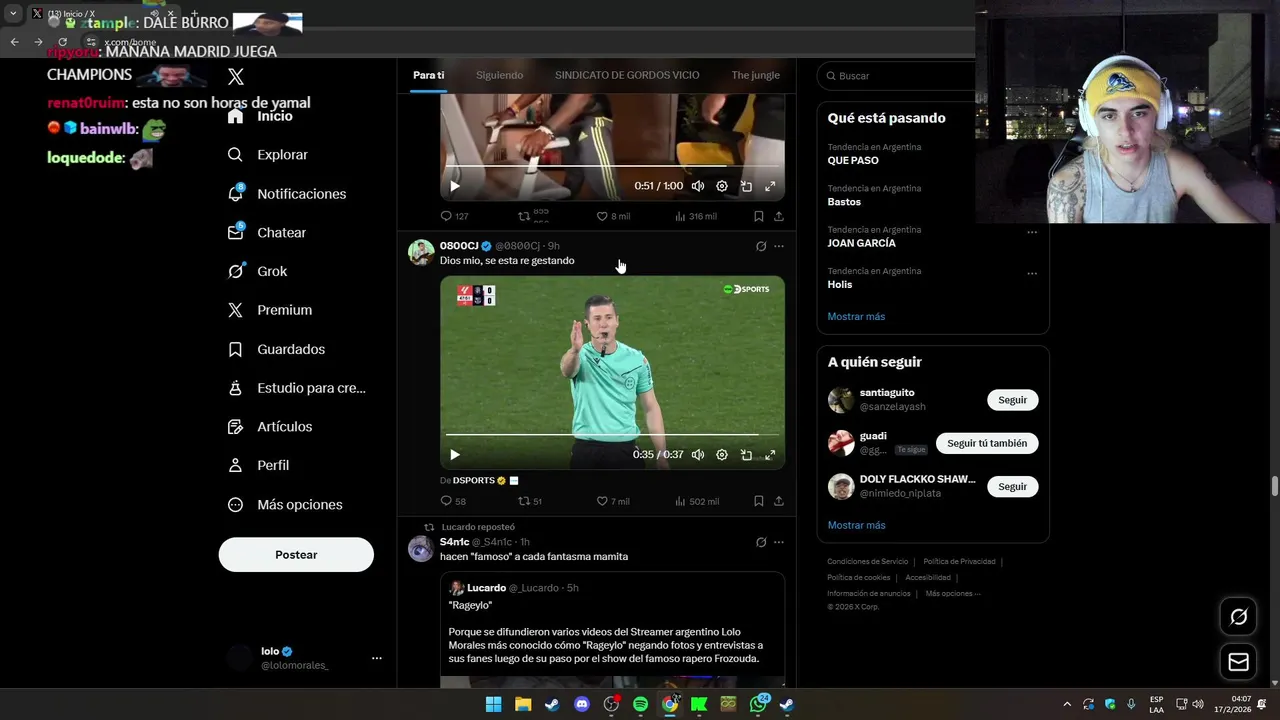Expand Más opciones footer link
Screen dimensions: 1280x720
[x=953, y=593]
